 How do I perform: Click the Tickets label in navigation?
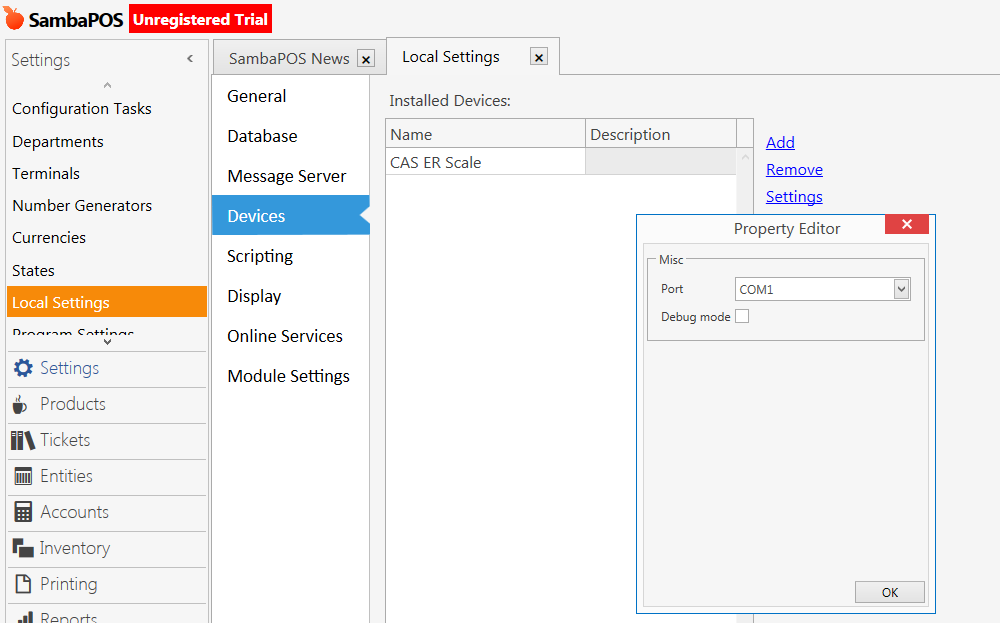tap(65, 440)
